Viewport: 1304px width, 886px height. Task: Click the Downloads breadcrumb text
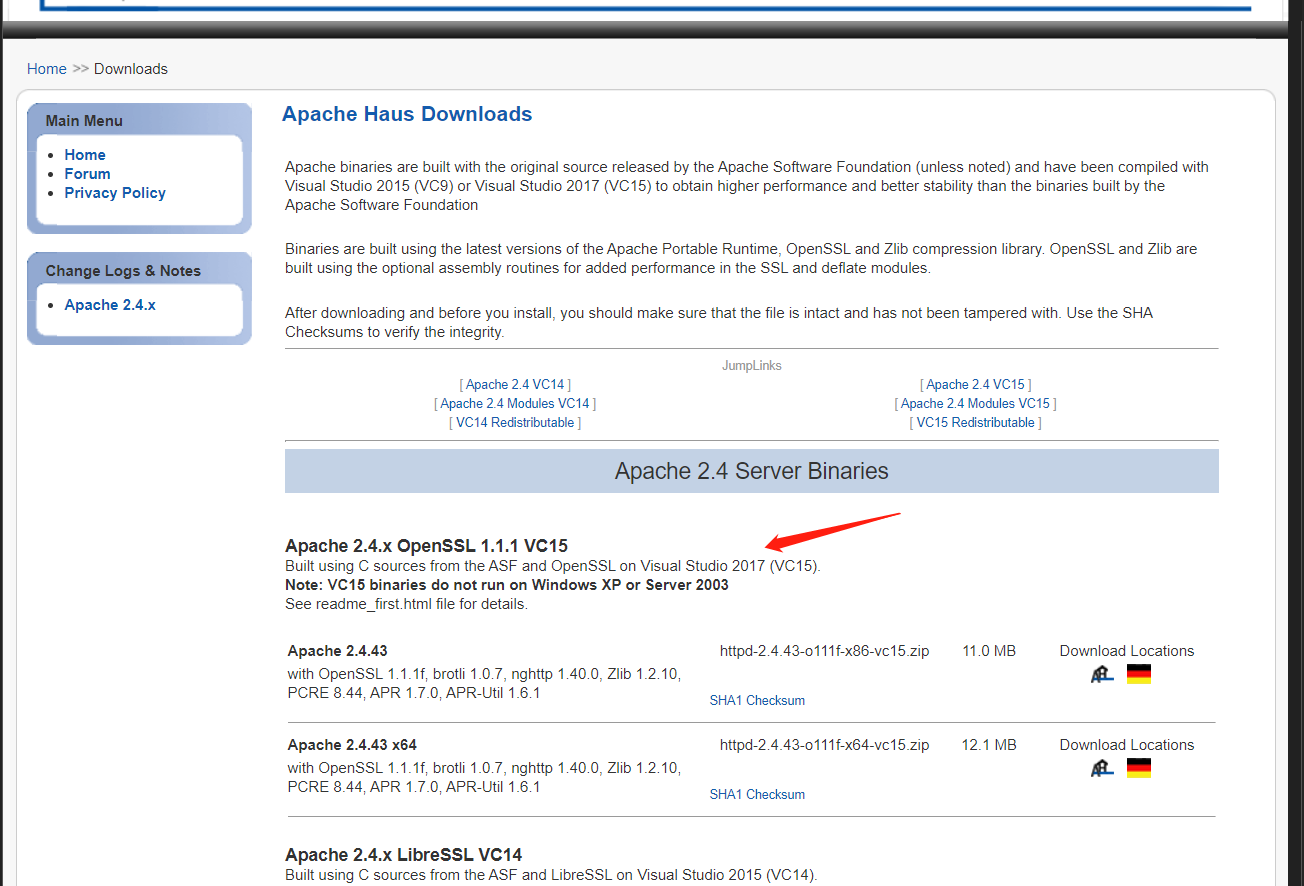click(x=131, y=69)
